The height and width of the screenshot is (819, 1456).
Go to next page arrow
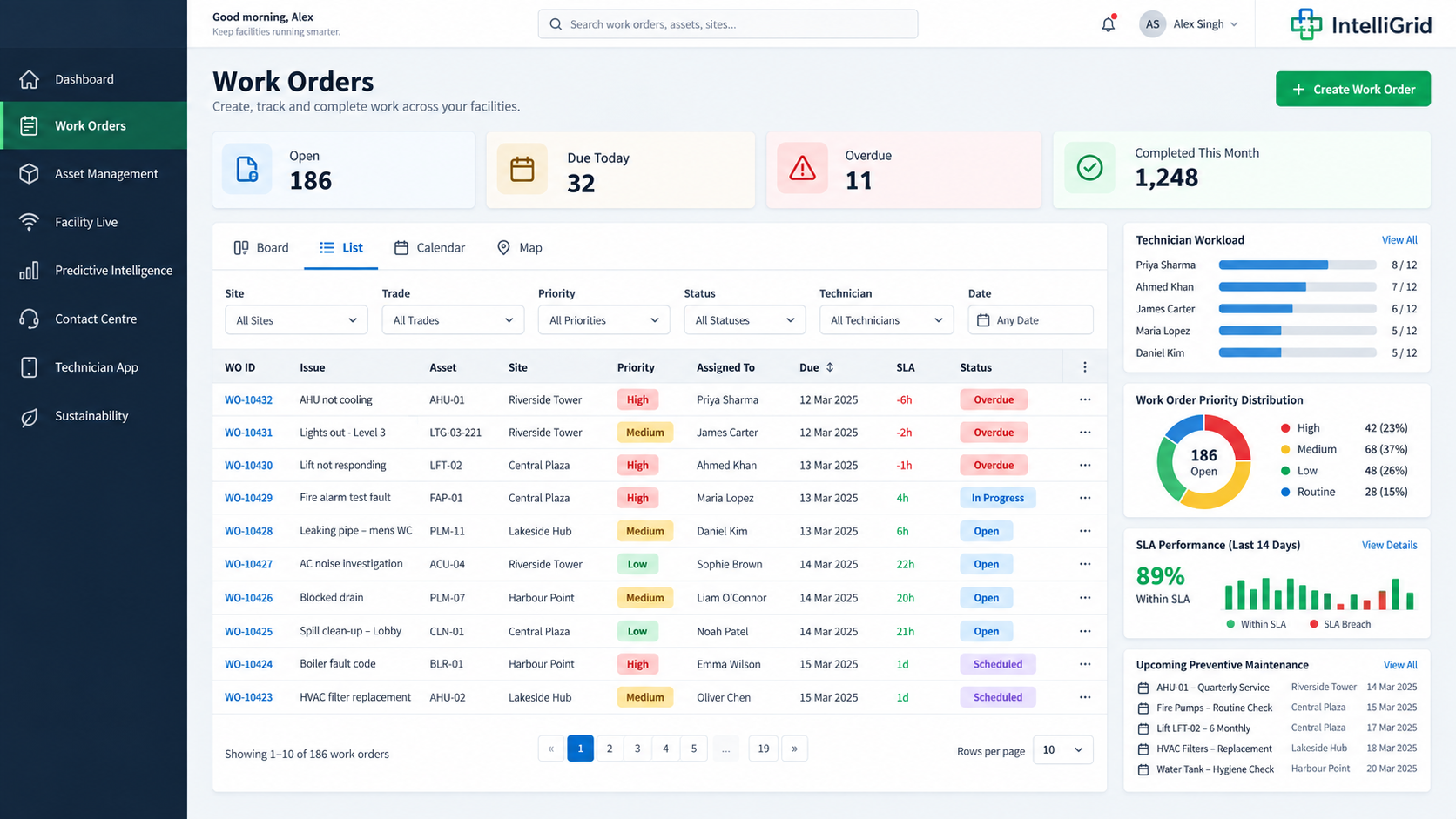click(794, 749)
